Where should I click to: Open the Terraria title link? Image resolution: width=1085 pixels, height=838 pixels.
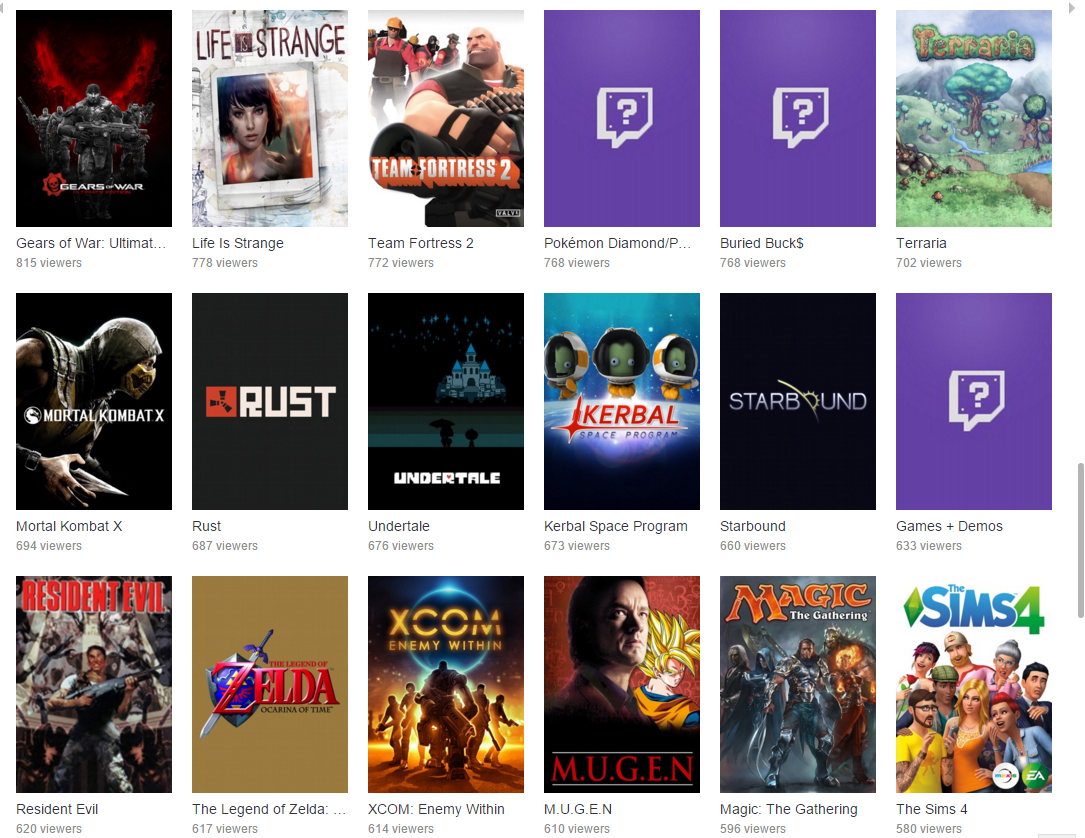[921, 243]
